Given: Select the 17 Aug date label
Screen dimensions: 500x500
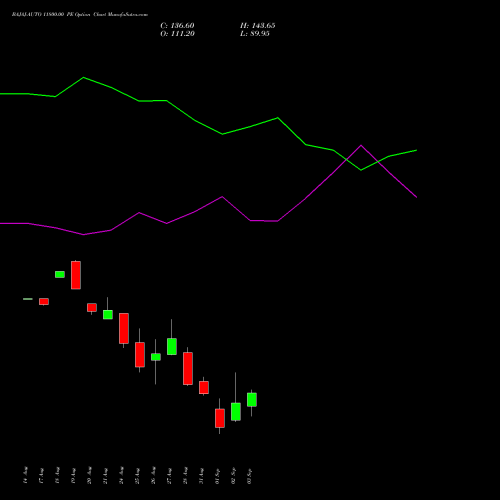Looking at the screenshot, I should point(42,475).
